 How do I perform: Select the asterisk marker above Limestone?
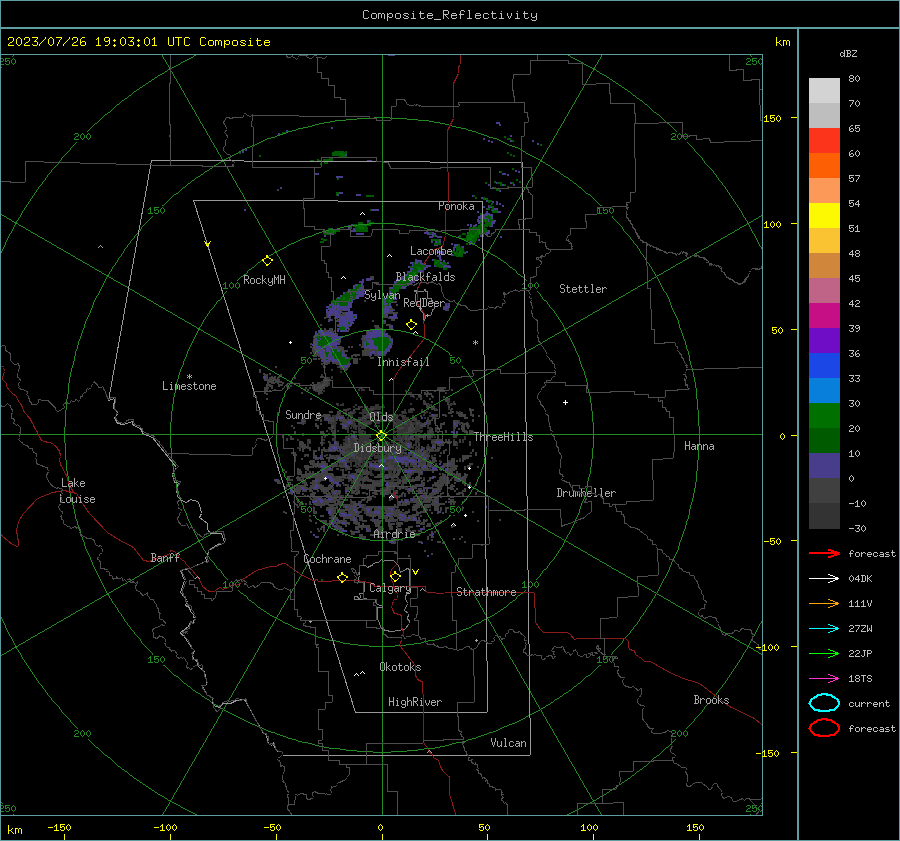click(x=189, y=377)
